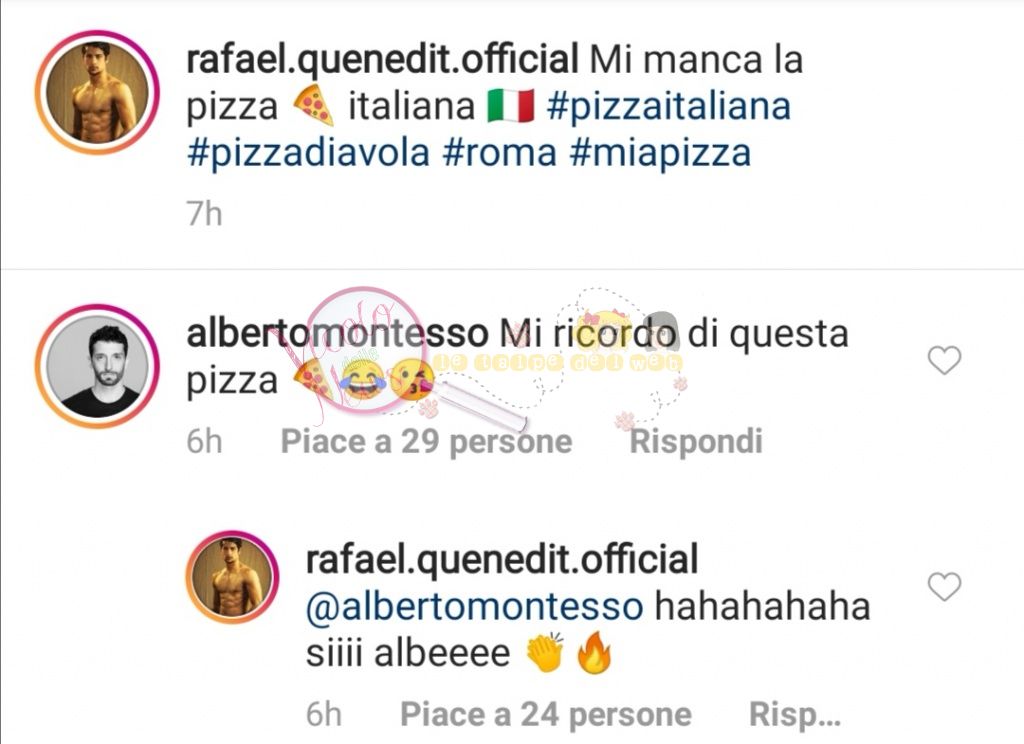Open the #miapizza hashtag

tap(660, 154)
